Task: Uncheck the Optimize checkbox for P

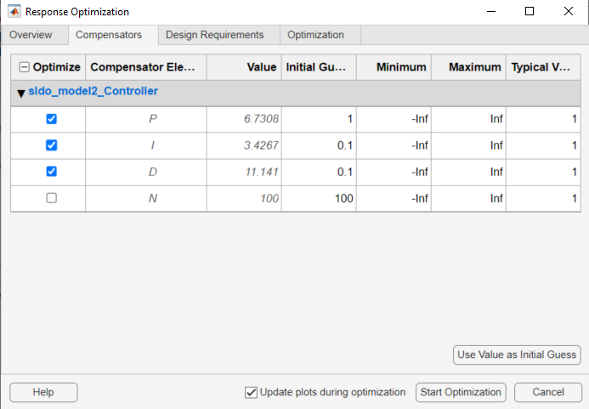Action: pyautogui.click(x=51, y=119)
